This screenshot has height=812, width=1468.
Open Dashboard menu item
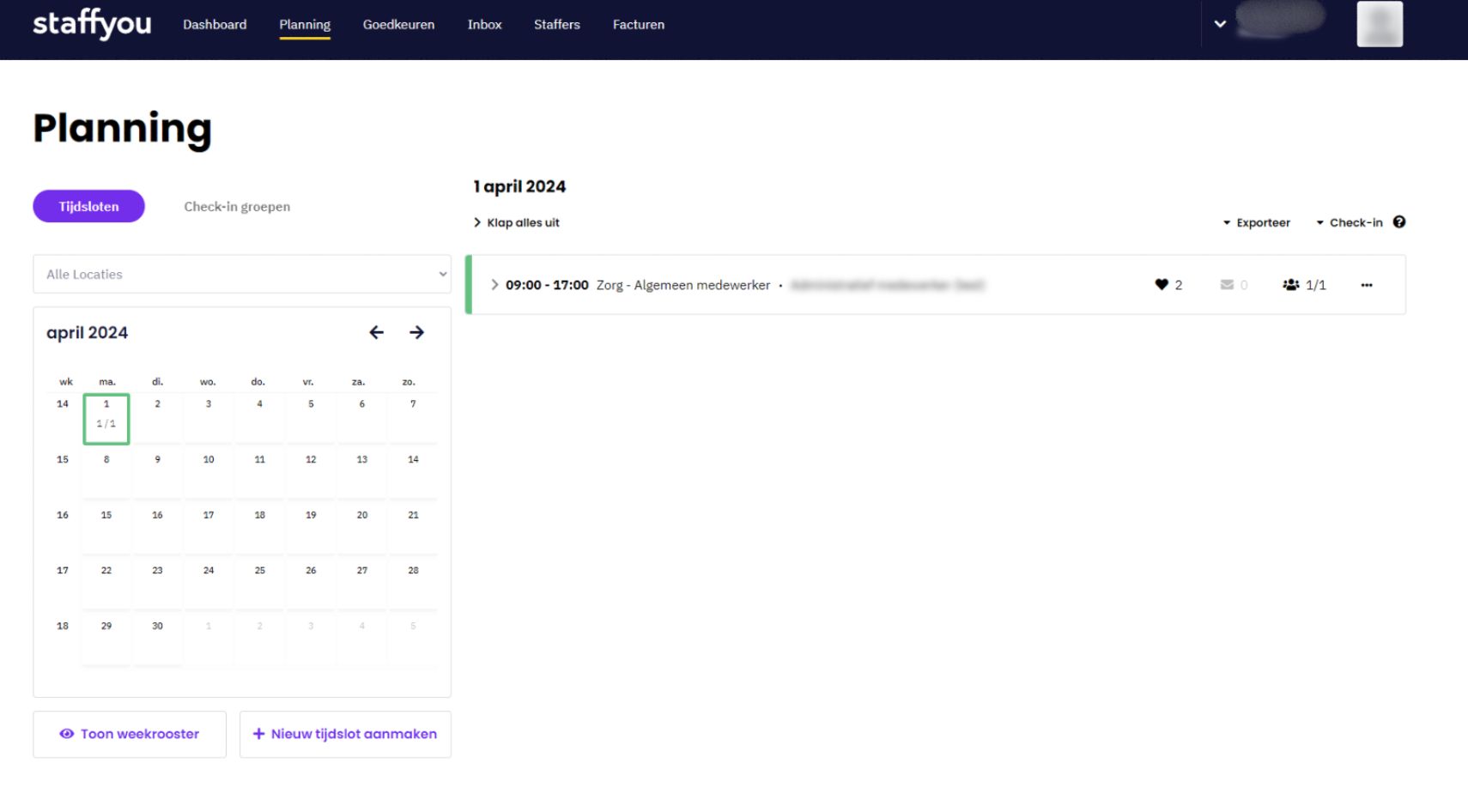tap(215, 25)
